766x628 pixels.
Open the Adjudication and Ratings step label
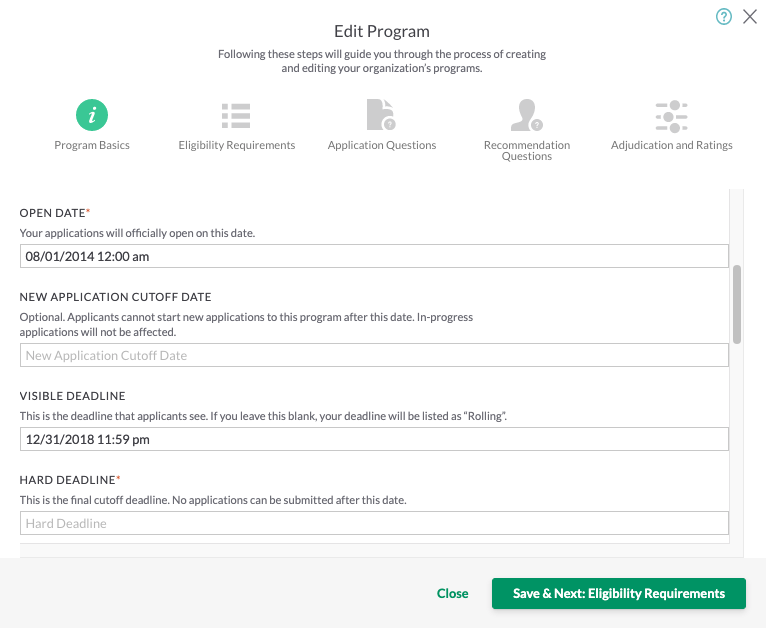(672, 145)
